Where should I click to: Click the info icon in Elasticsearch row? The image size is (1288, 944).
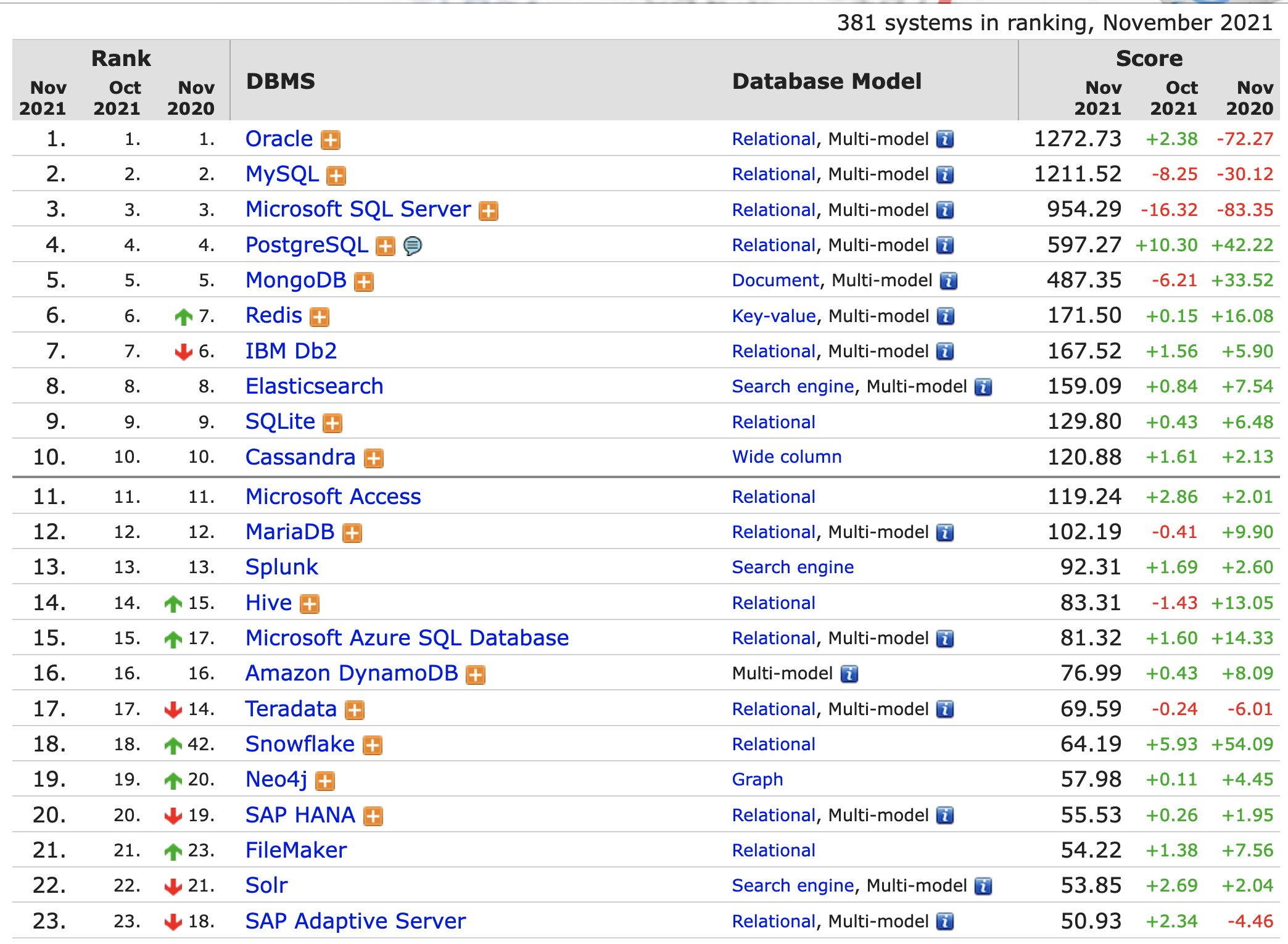(x=983, y=387)
